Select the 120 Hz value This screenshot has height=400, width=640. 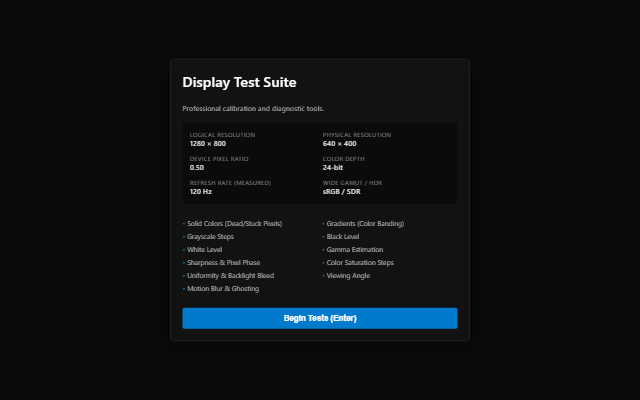tap(200, 192)
